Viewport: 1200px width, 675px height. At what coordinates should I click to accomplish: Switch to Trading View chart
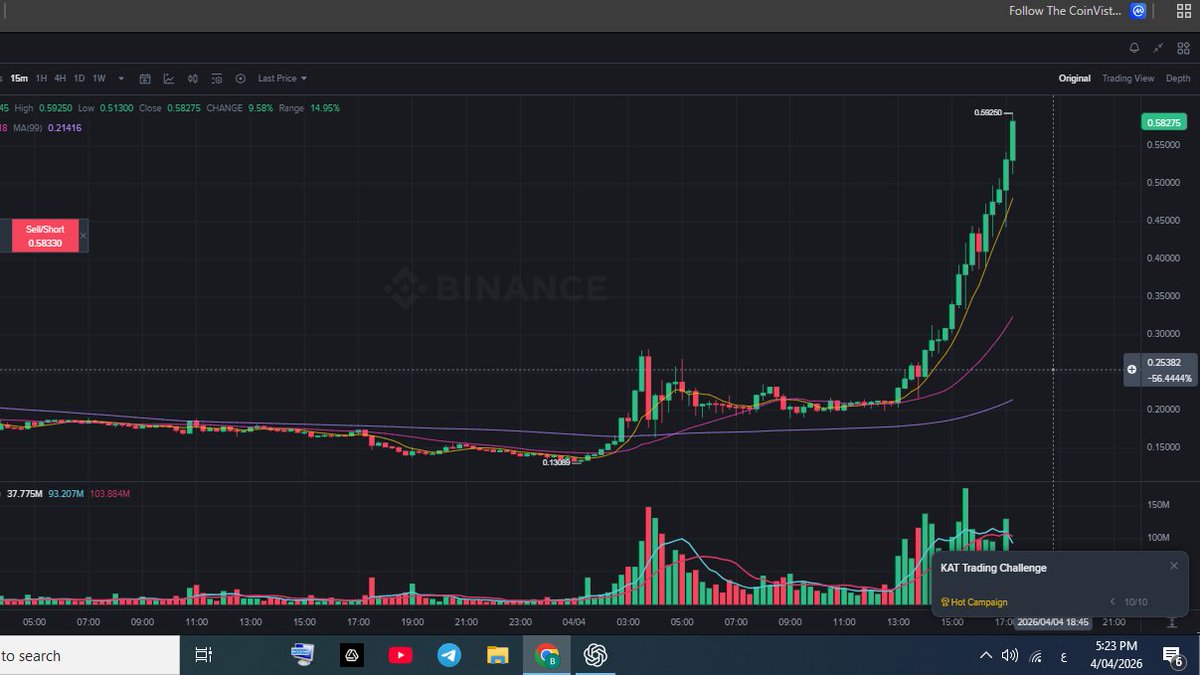pos(1128,78)
